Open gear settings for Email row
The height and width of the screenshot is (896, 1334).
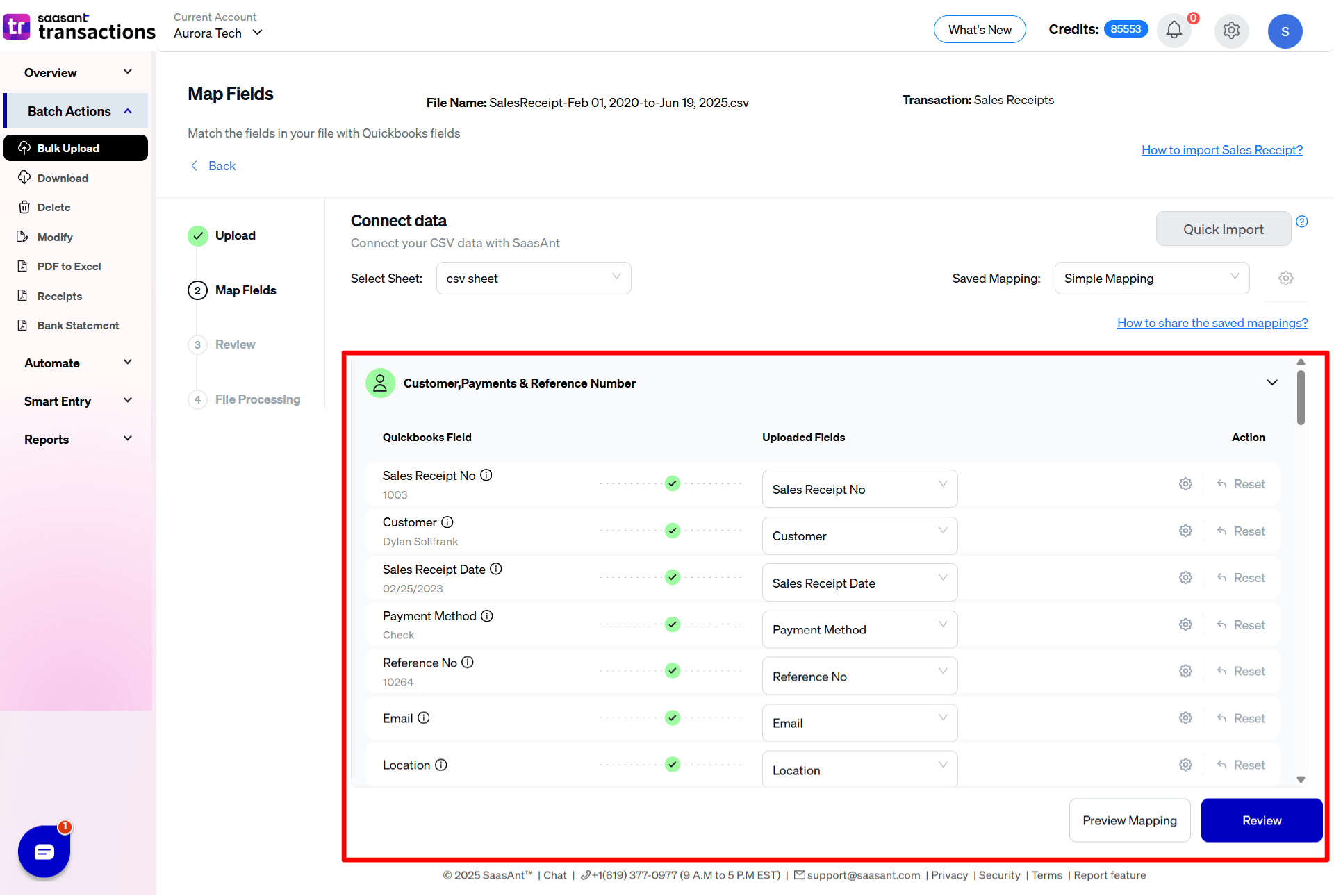(1185, 718)
